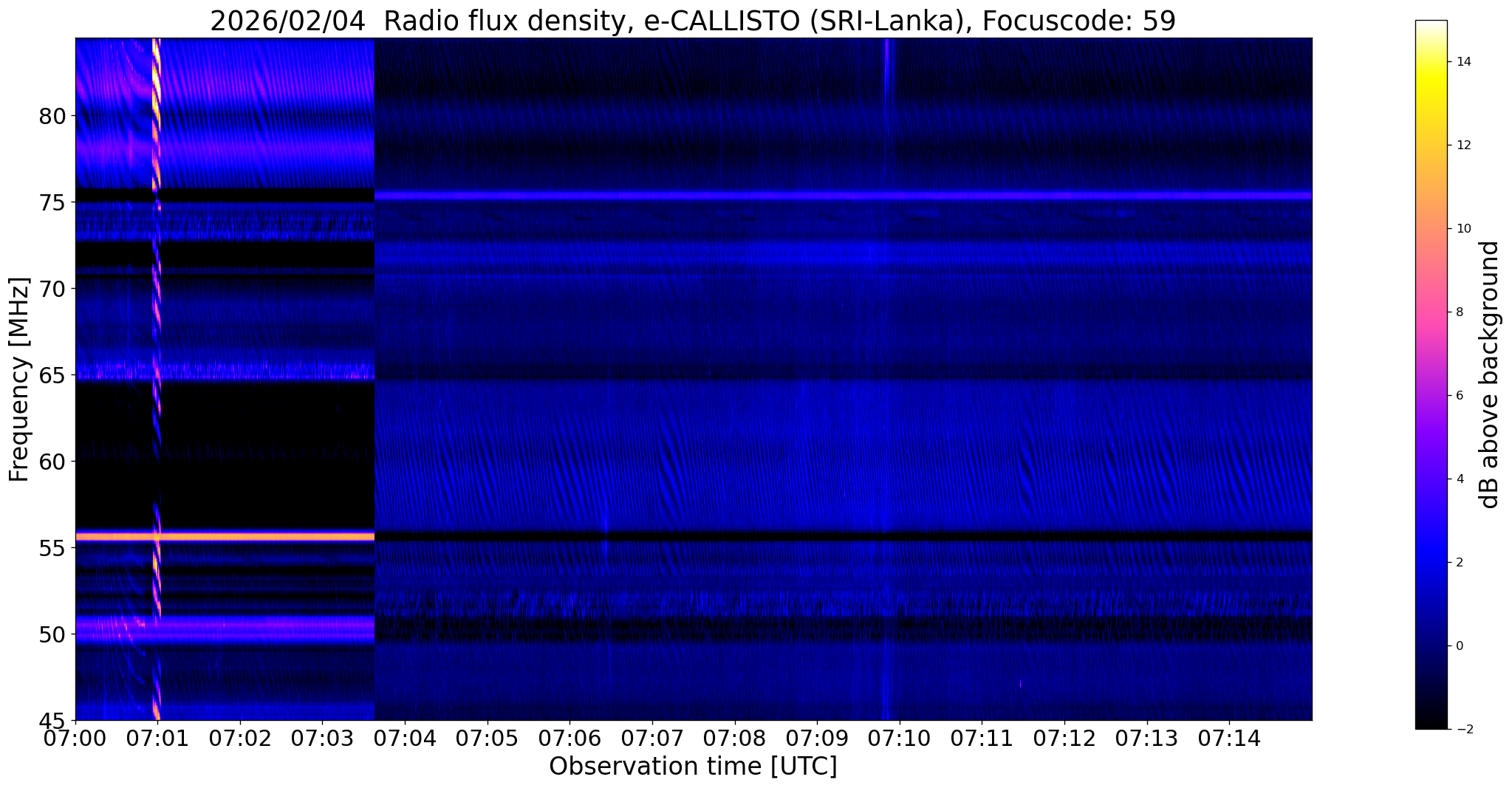This screenshot has height=788, width=1512.
Task: Select the 07:03 time tick label
Action: 323,738
